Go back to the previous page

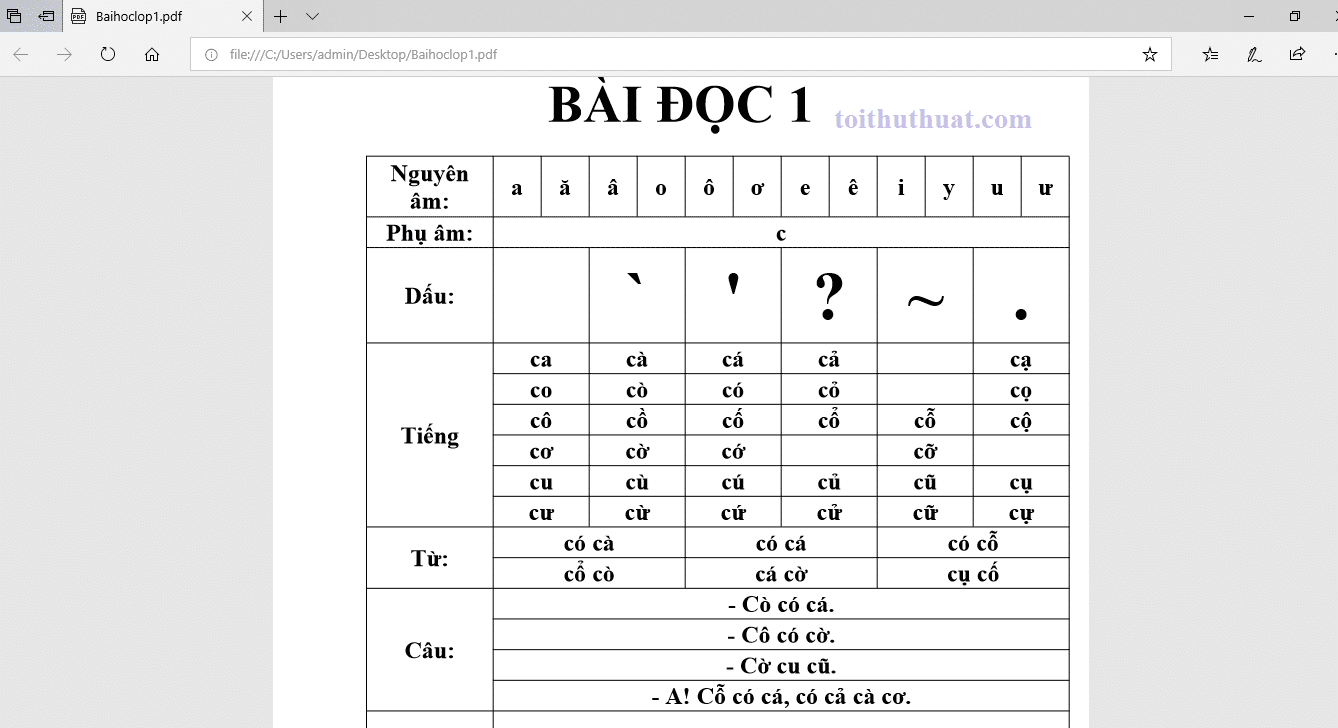tap(20, 54)
